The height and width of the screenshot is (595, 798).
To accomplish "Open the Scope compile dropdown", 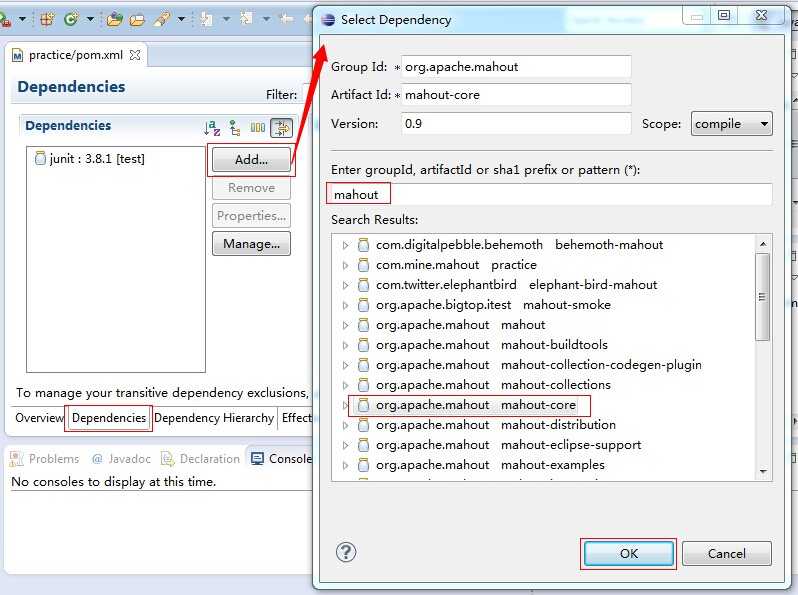I will click(x=731, y=124).
